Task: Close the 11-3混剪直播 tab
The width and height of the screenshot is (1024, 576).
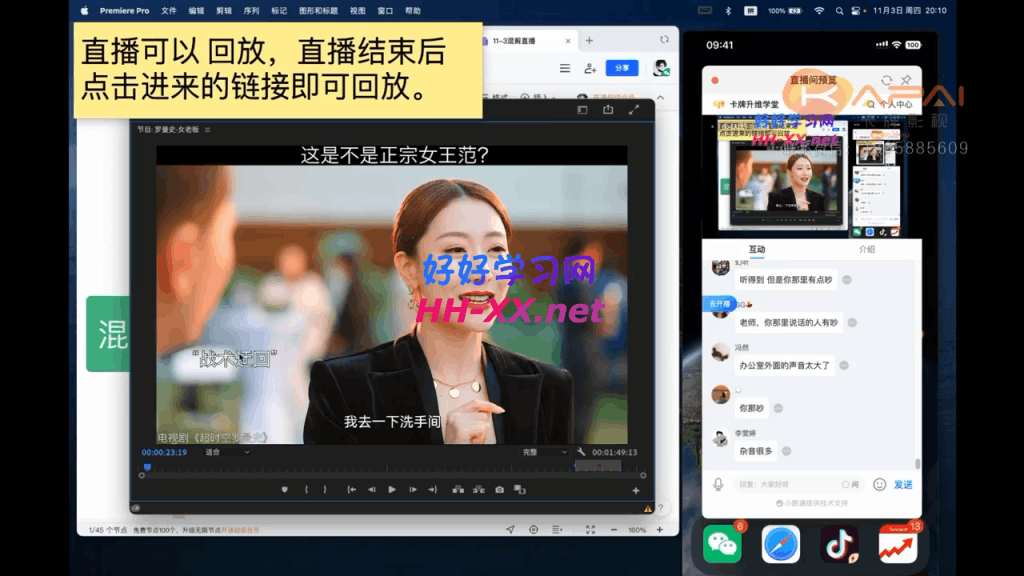Action: pyautogui.click(x=568, y=40)
